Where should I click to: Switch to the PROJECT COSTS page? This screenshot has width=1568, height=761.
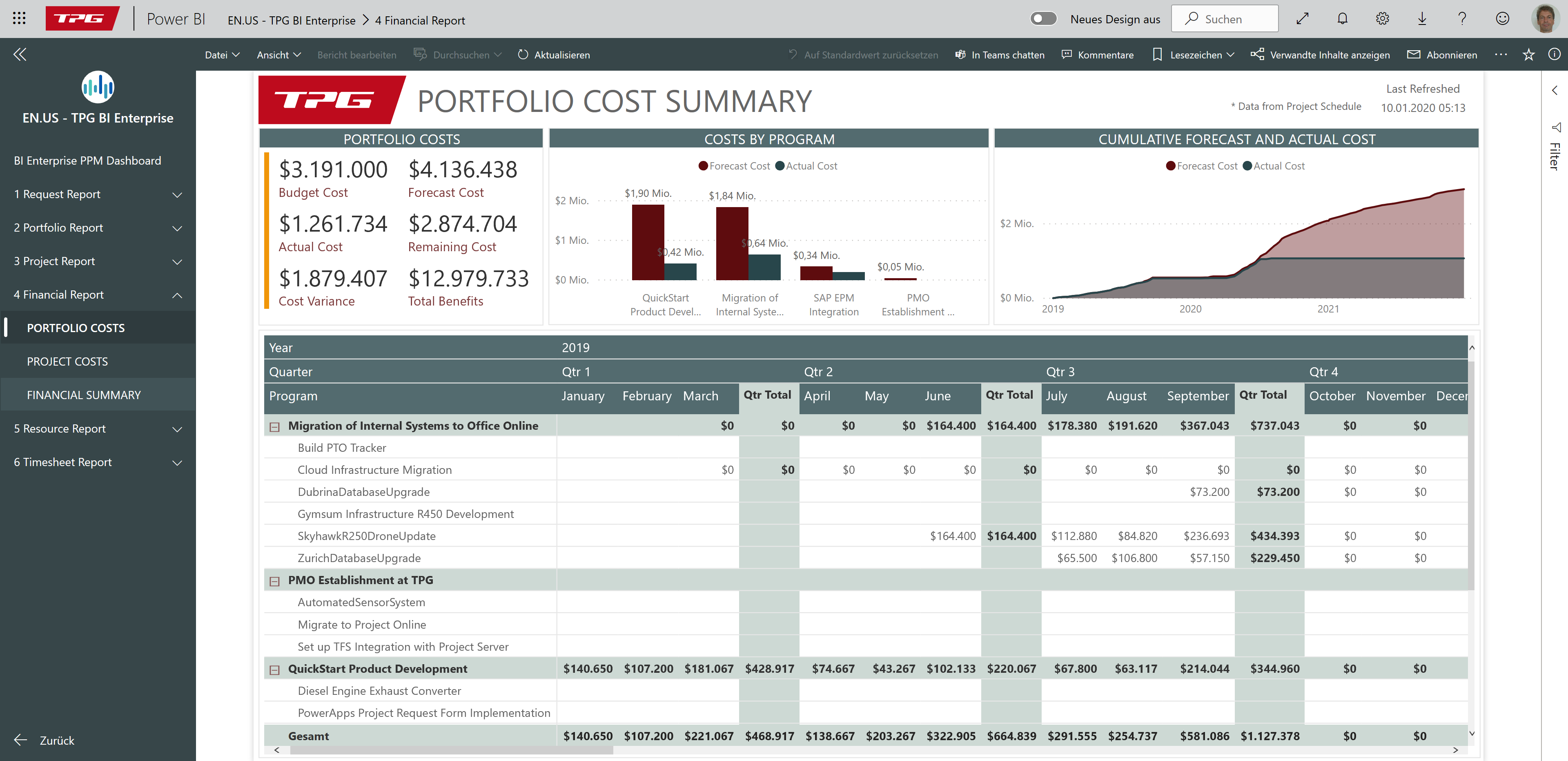click(67, 361)
